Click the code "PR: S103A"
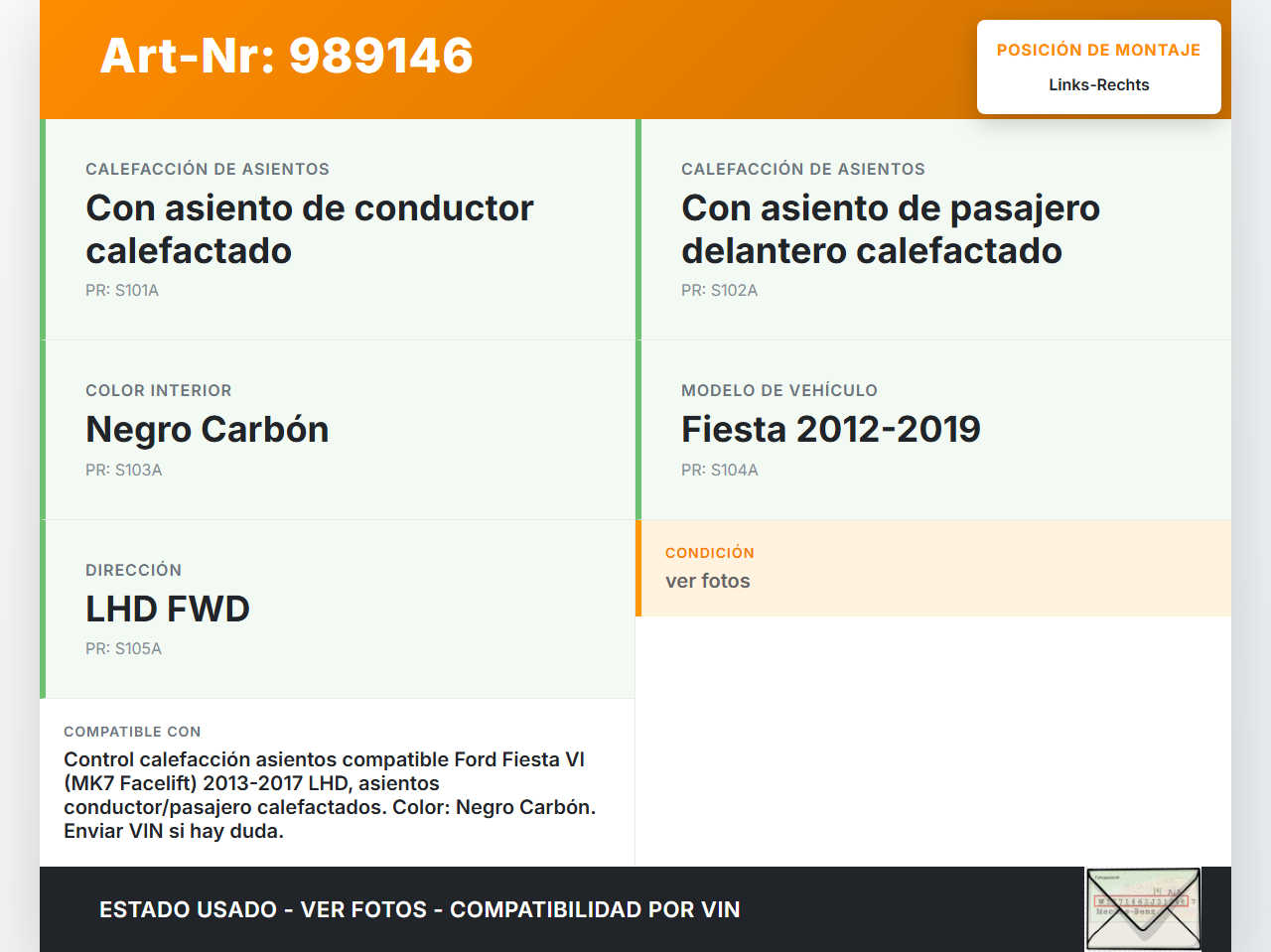Viewport: 1271px width, 952px height. click(x=124, y=470)
